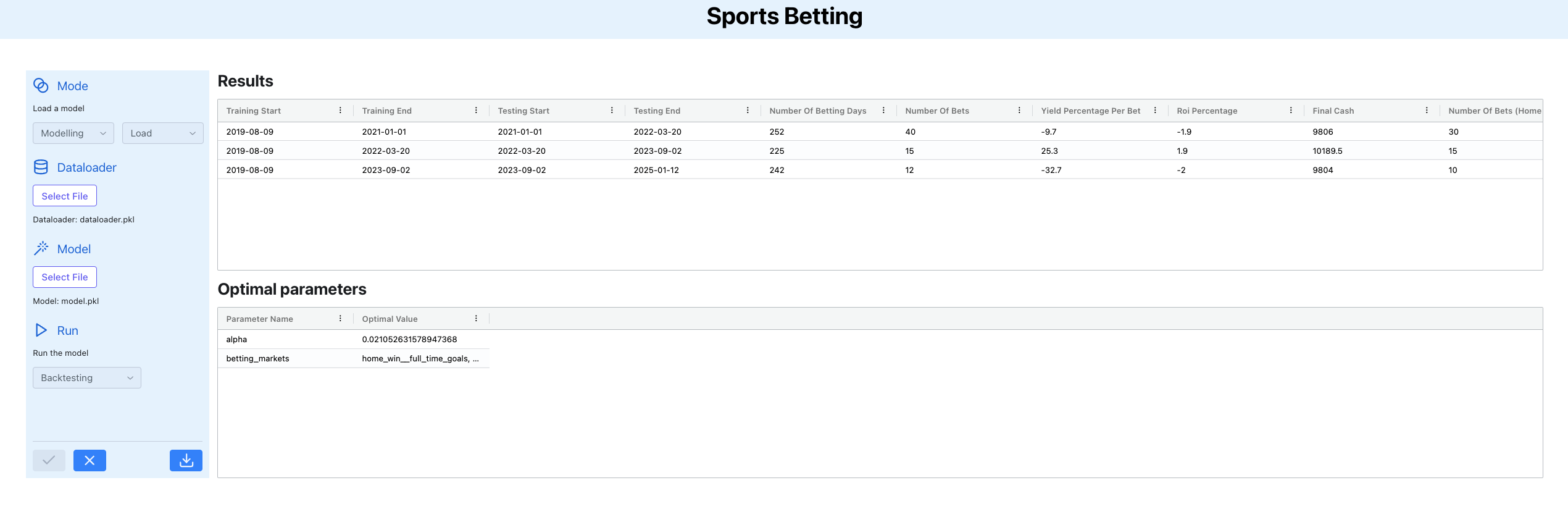This screenshot has width=1568, height=509.
Task: Expand the Load dropdown
Action: [x=162, y=133]
